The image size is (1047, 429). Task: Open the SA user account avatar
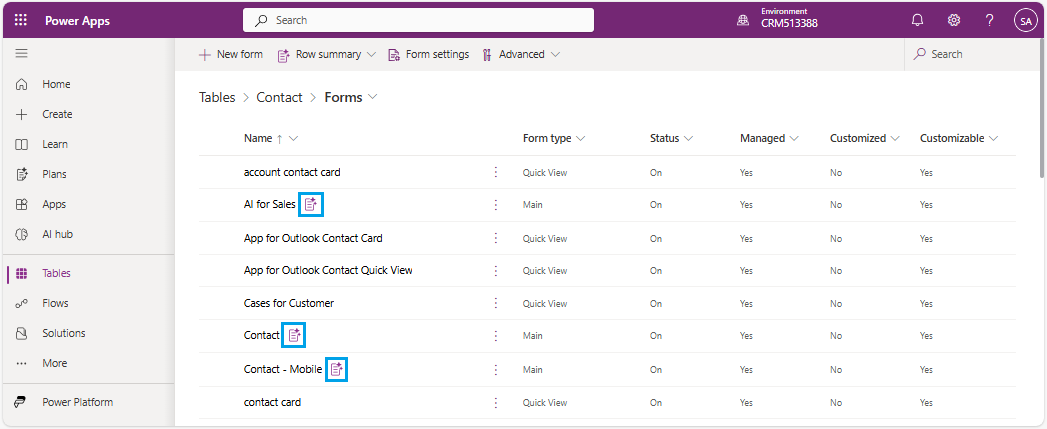pos(1024,20)
